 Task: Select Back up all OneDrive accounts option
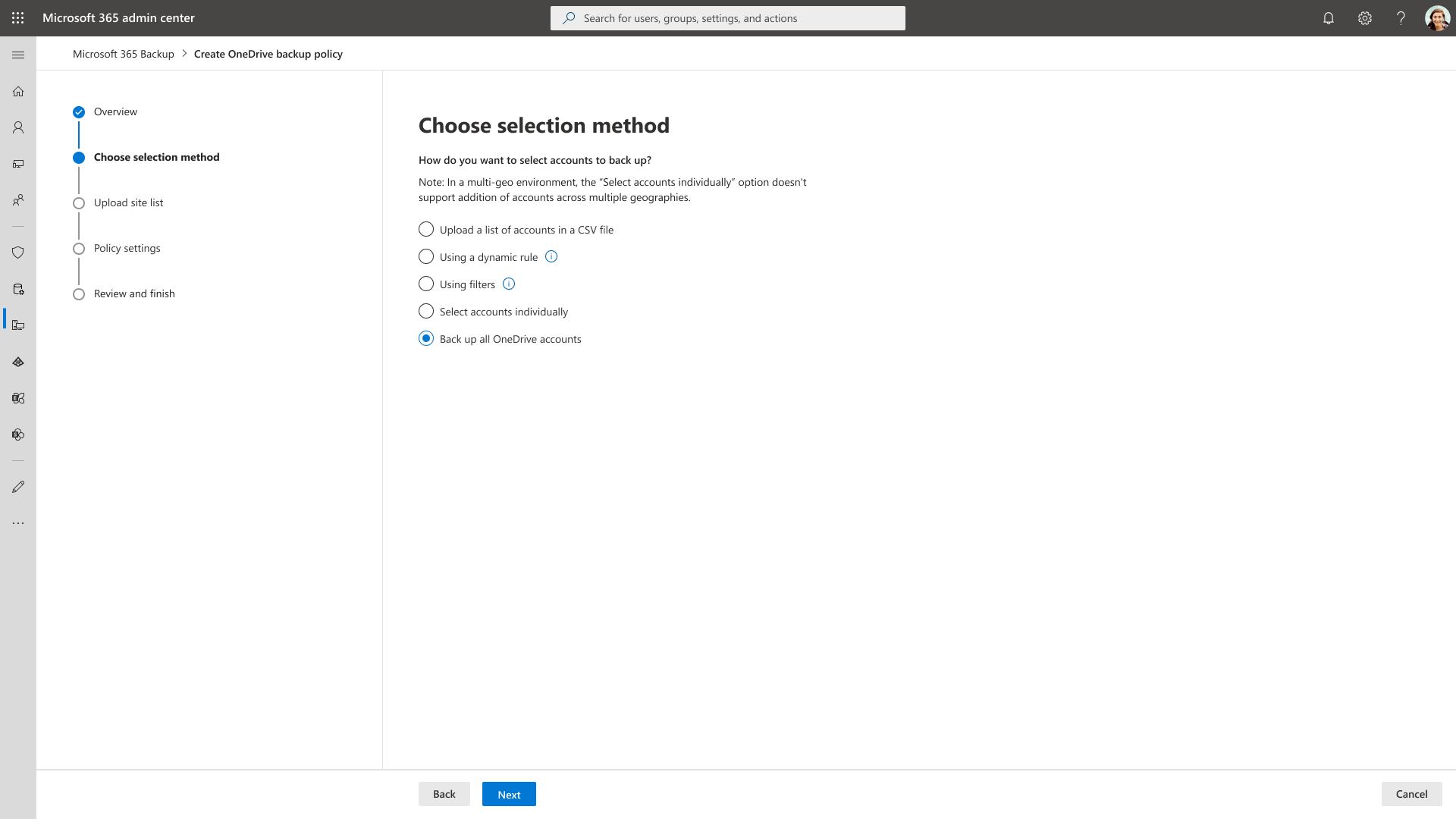tap(500, 338)
